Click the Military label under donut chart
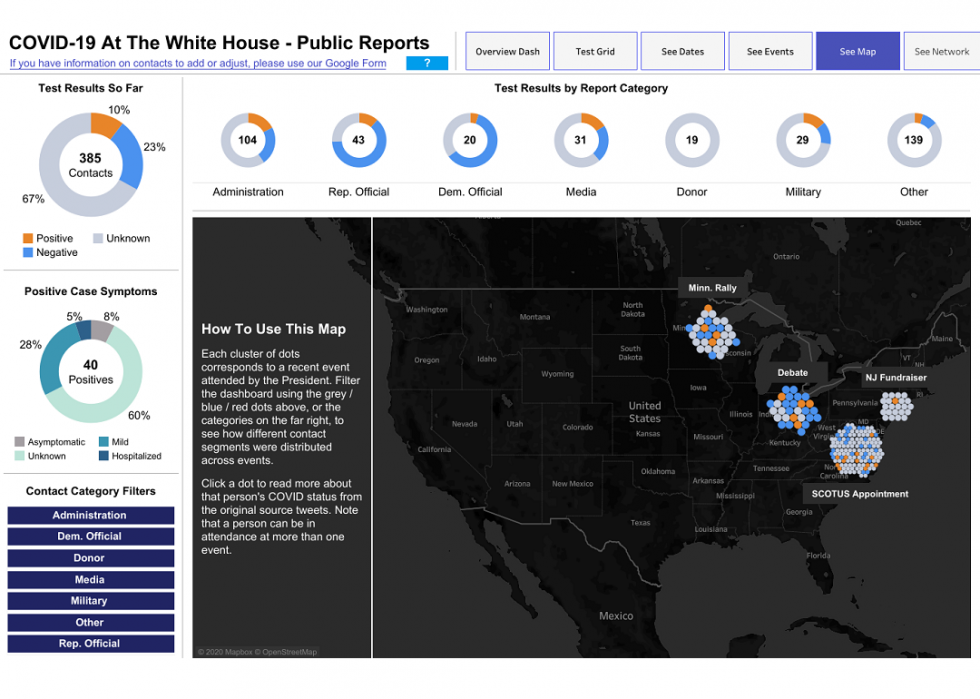 [803, 192]
